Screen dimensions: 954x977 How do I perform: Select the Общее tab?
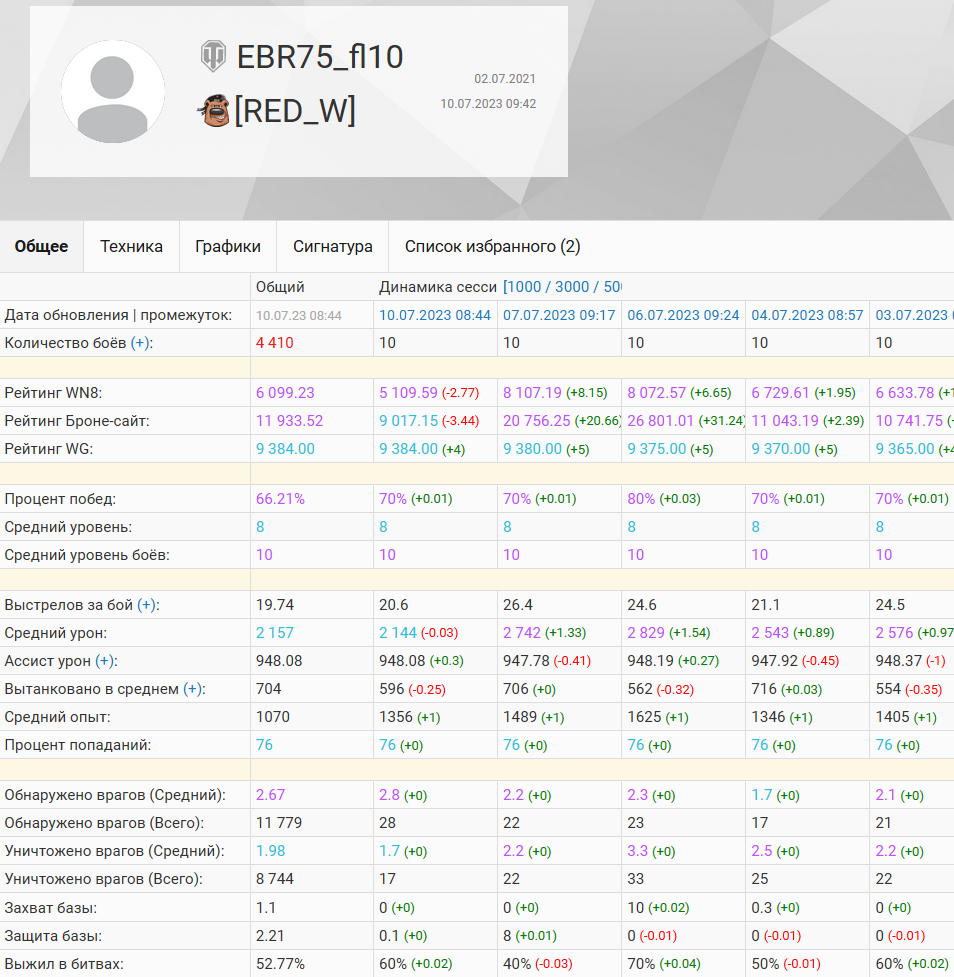click(41, 246)
